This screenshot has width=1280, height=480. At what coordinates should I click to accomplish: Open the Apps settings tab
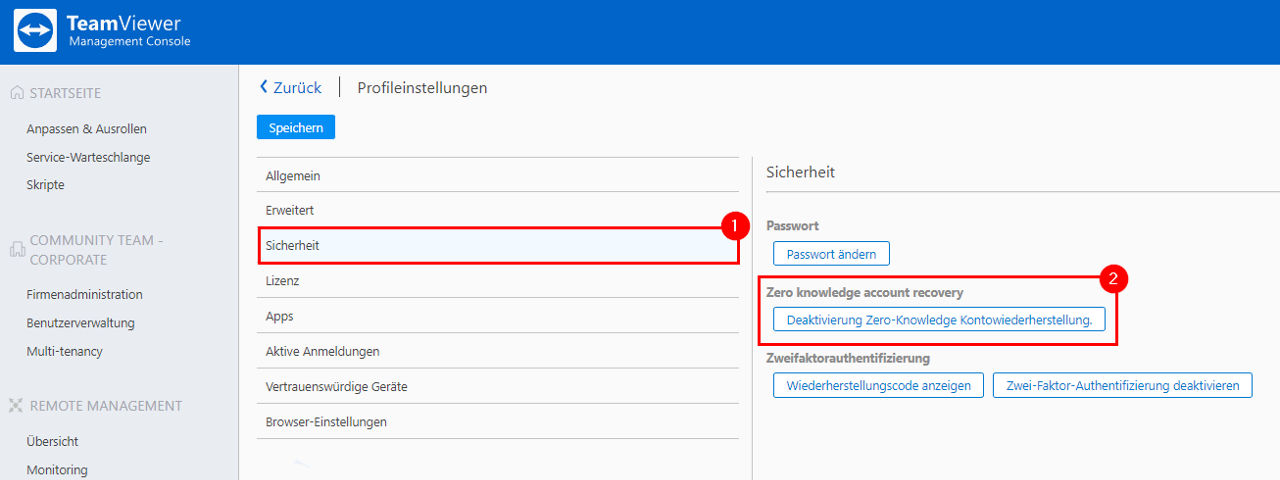tap(497, 316)
